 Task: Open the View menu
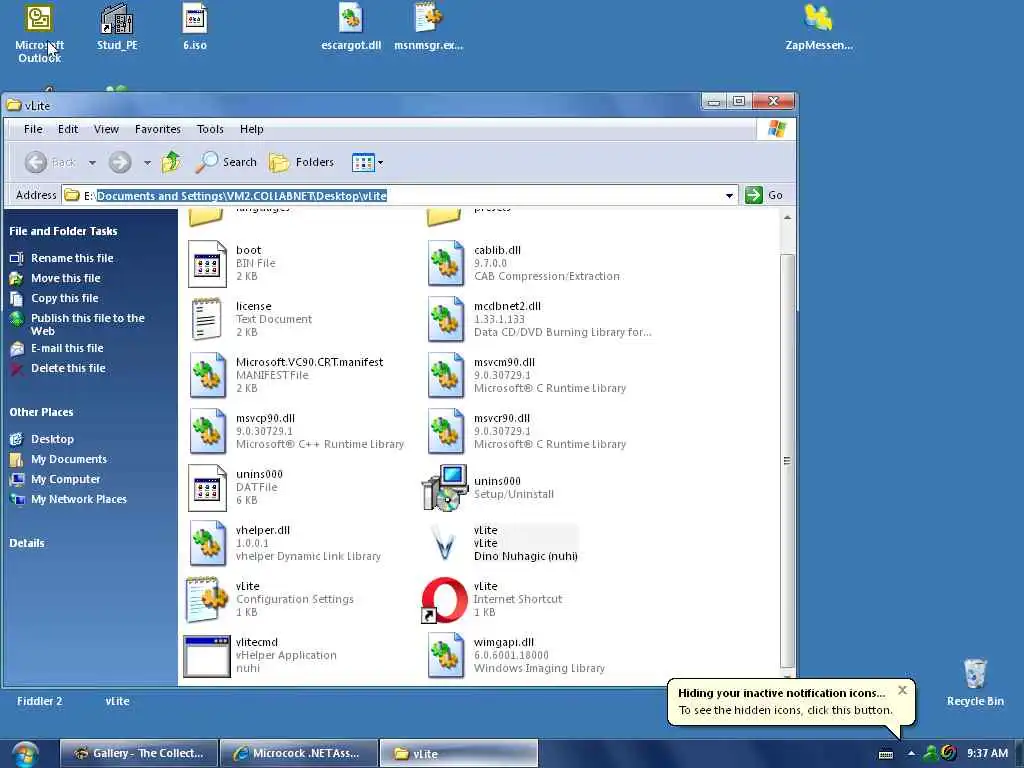tap(106, 129)
